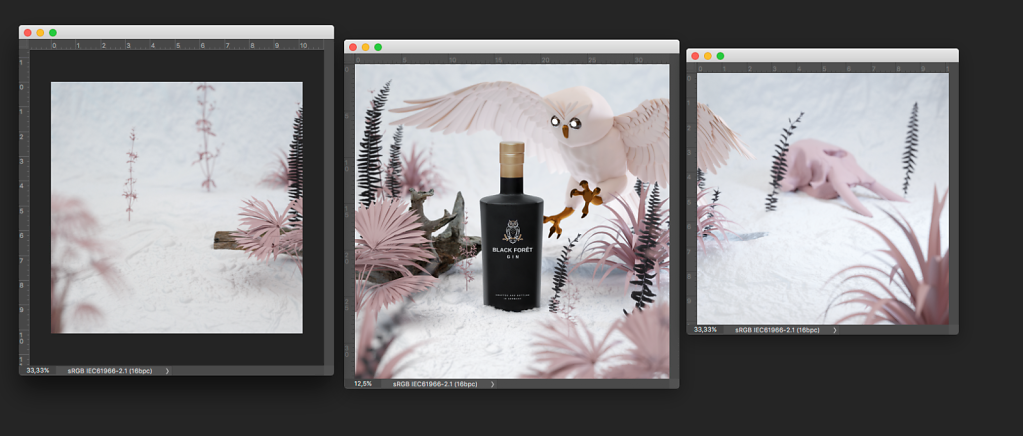This screenshot has width=1023, height=436.
Task: Click green zoom button of middle window
Action: tap(378, 47)
